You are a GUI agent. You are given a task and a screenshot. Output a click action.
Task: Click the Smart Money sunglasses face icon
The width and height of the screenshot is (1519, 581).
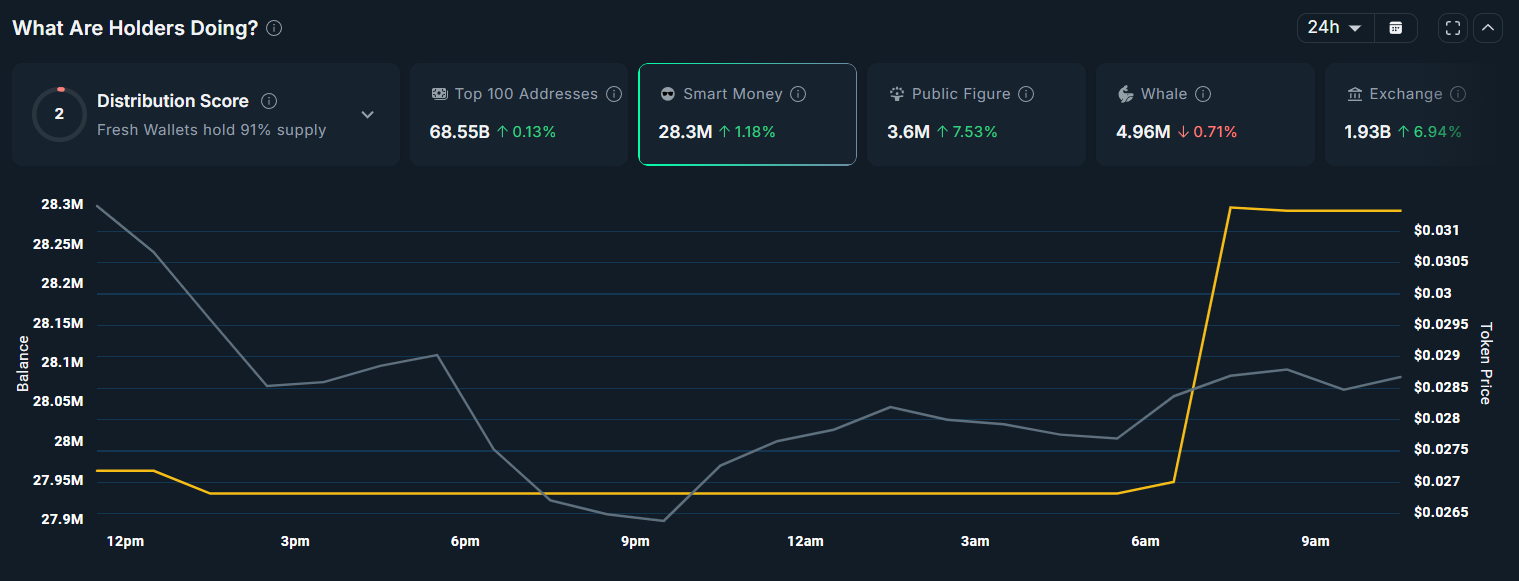pos(668,94)
